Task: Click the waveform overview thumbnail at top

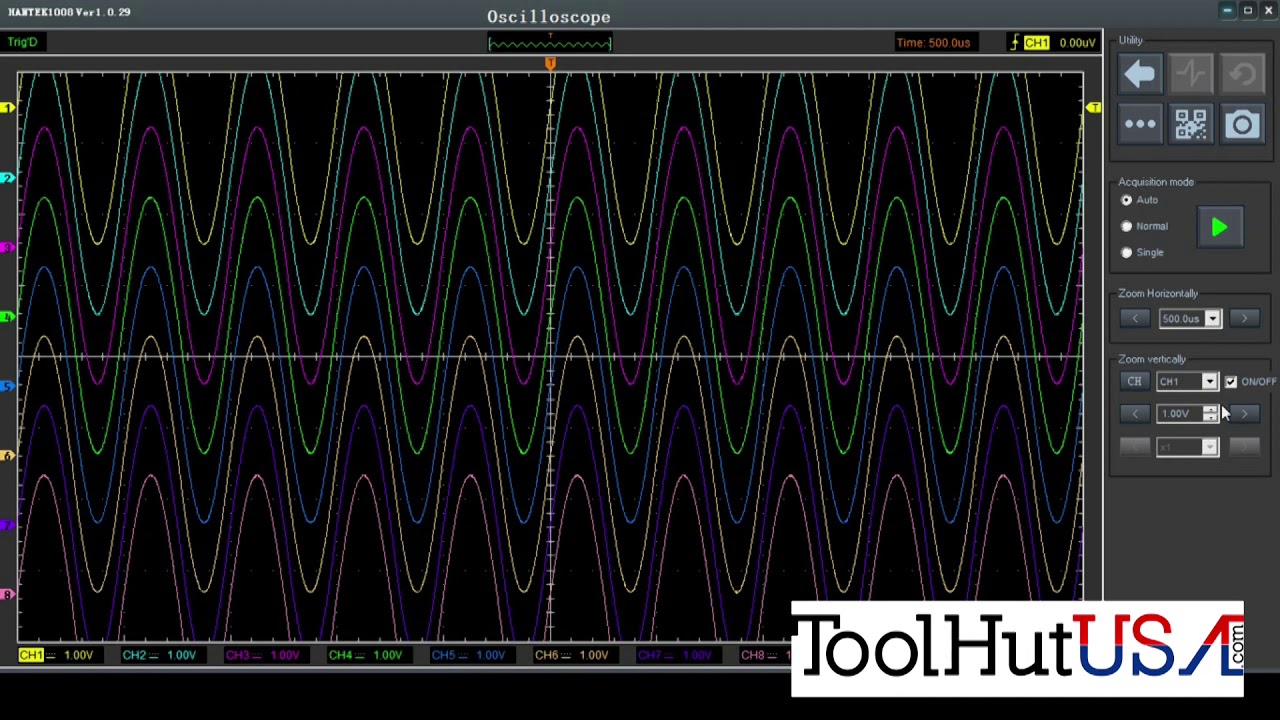Action: tap(550, 42)
